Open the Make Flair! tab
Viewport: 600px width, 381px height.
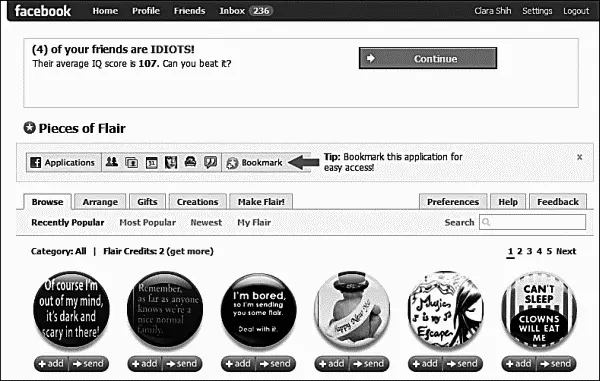point(261,202)
